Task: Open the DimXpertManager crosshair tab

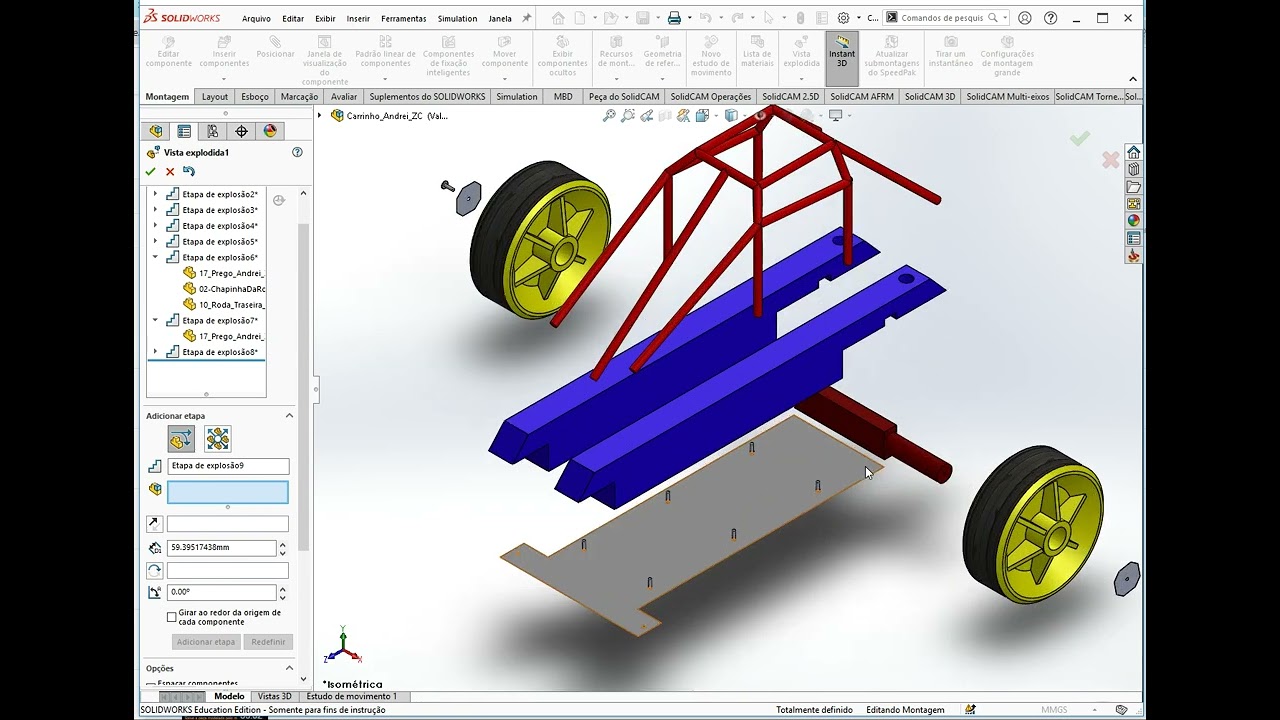Action: pos(241,131)
